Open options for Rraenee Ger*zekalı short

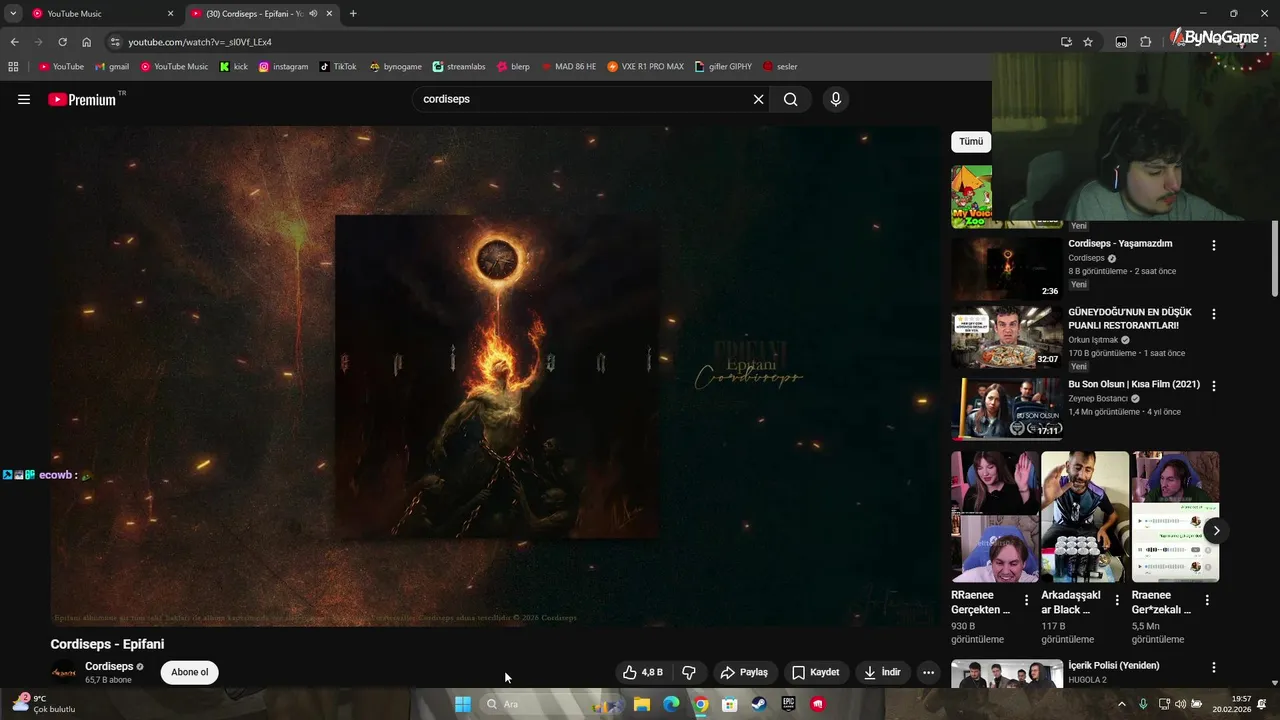[1207, 600]
